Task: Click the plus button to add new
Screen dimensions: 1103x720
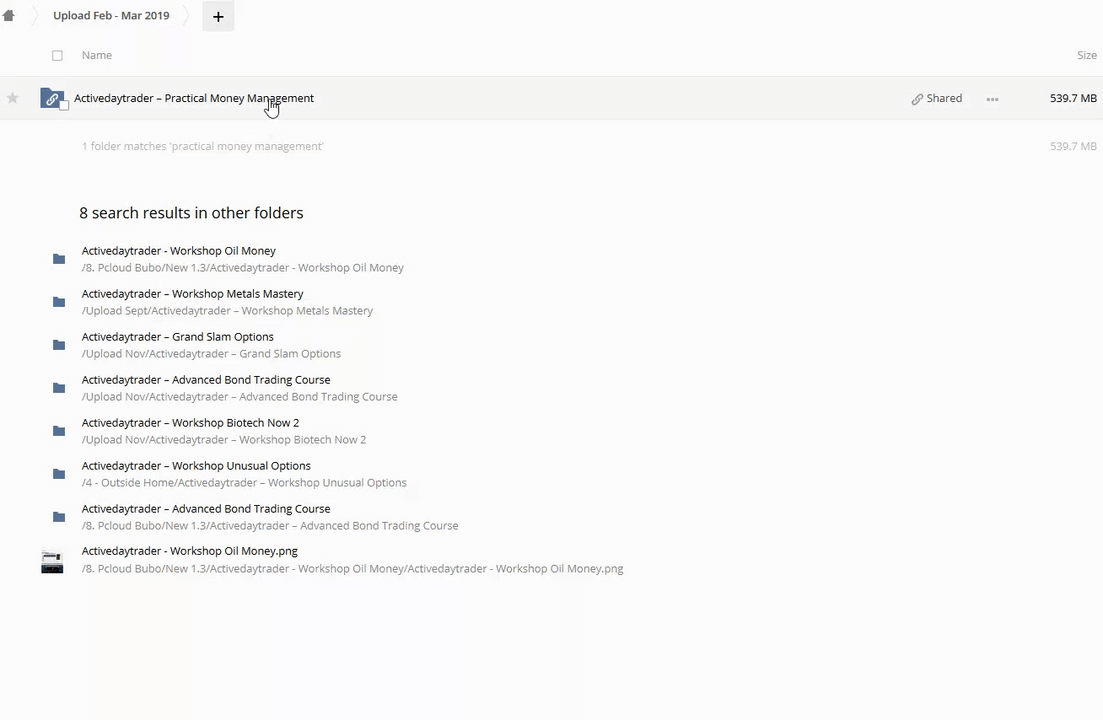Action: click(x=218, y=16)
